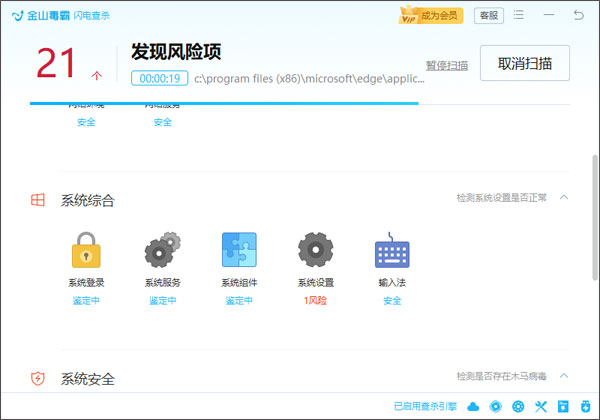Click the 系统服务 gears icon
Image resolution: width=600 pixels, height=420 pixels.
163,250
